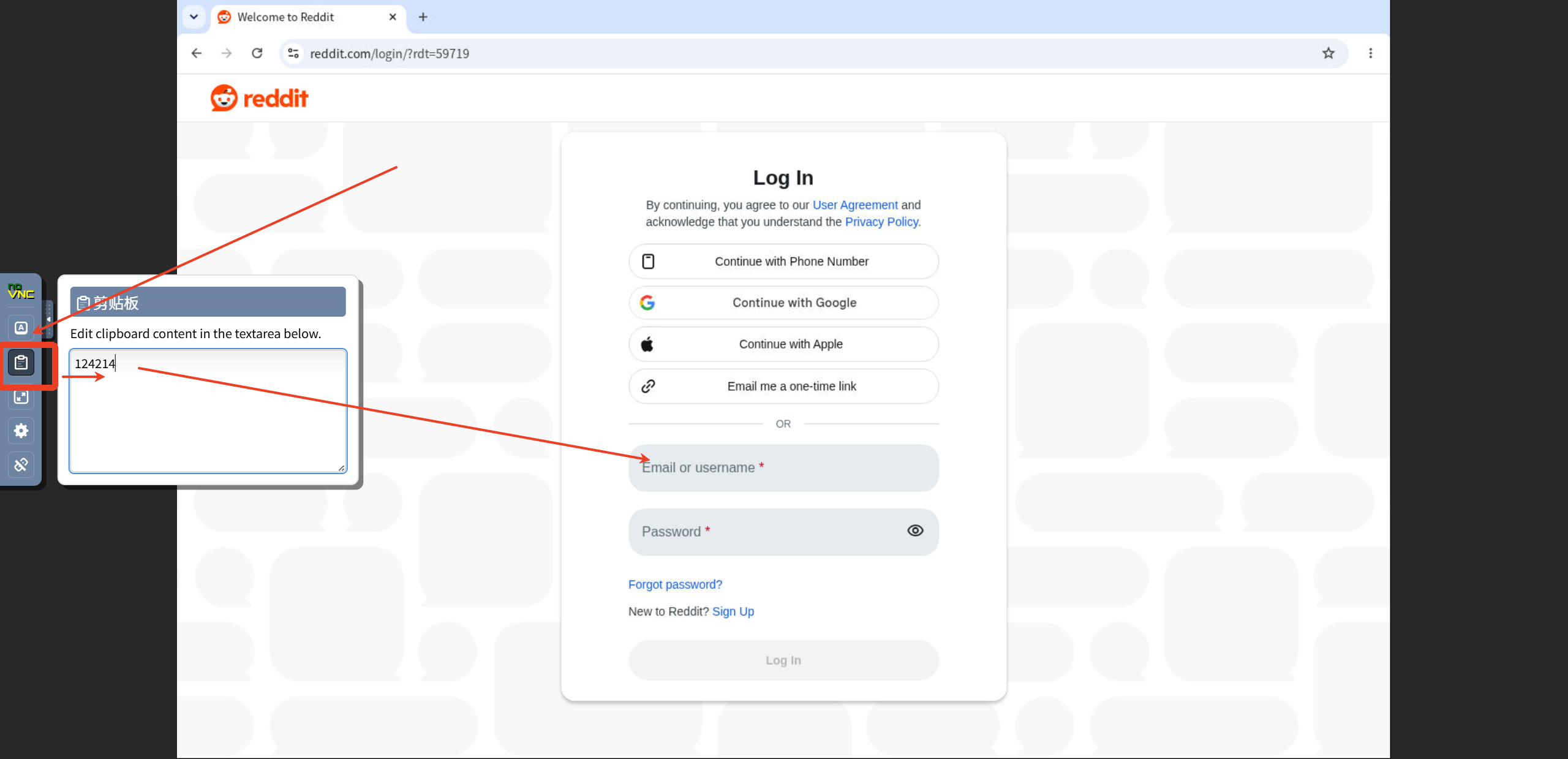Click the 'Edit clipboard content' instruction text

click(x=196, y=334)
